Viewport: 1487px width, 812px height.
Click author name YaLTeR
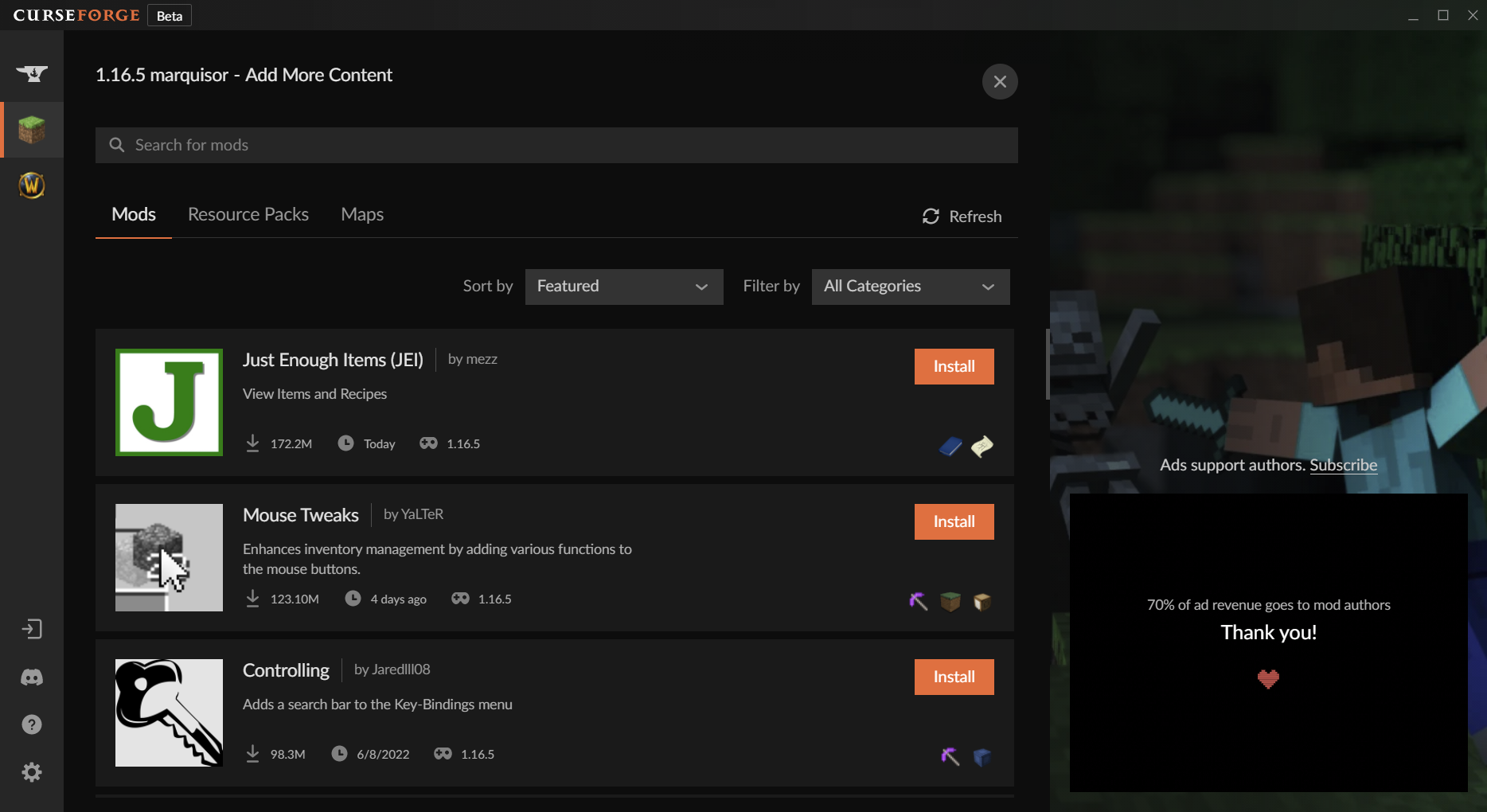click(421, 514)
